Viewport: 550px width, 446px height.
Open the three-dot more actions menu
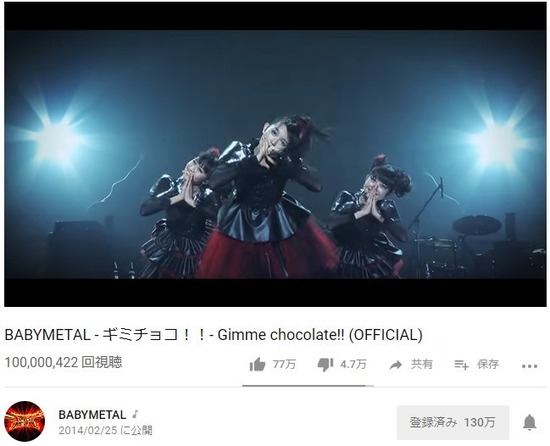tap(529, 366)
